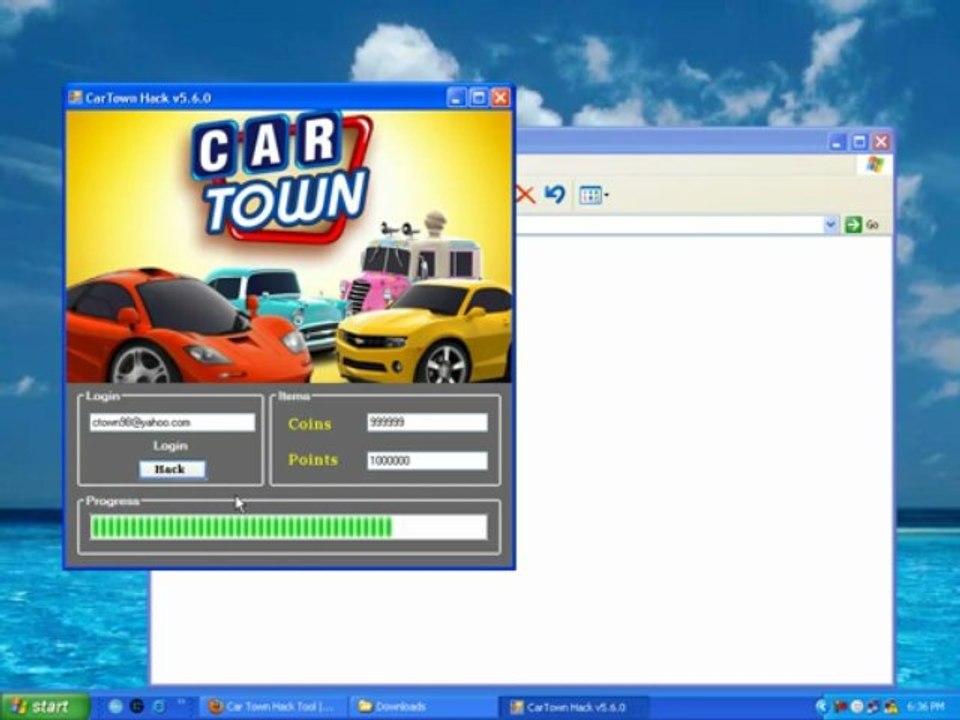Switch to CarTown Hack v5.6.0 taskbar button
Screen dimensions: 960x720
(x=572, y=707)
